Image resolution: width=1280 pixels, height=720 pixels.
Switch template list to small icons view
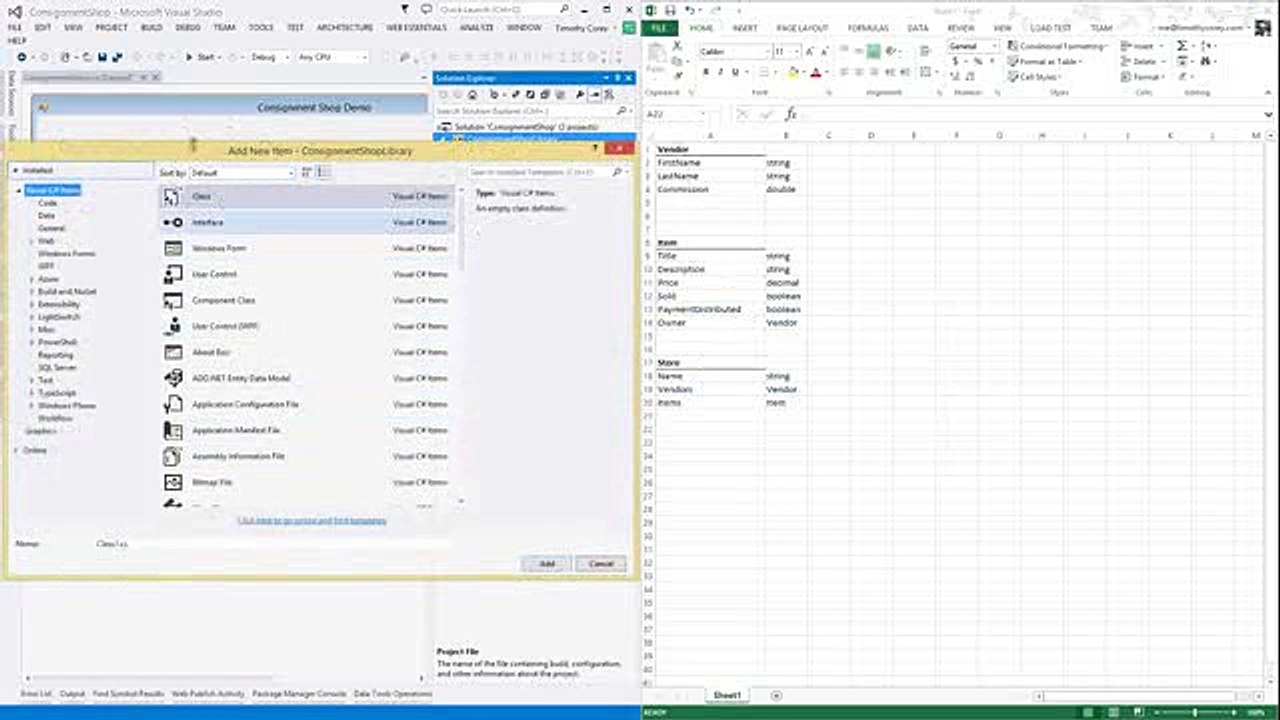click(309, 172)
